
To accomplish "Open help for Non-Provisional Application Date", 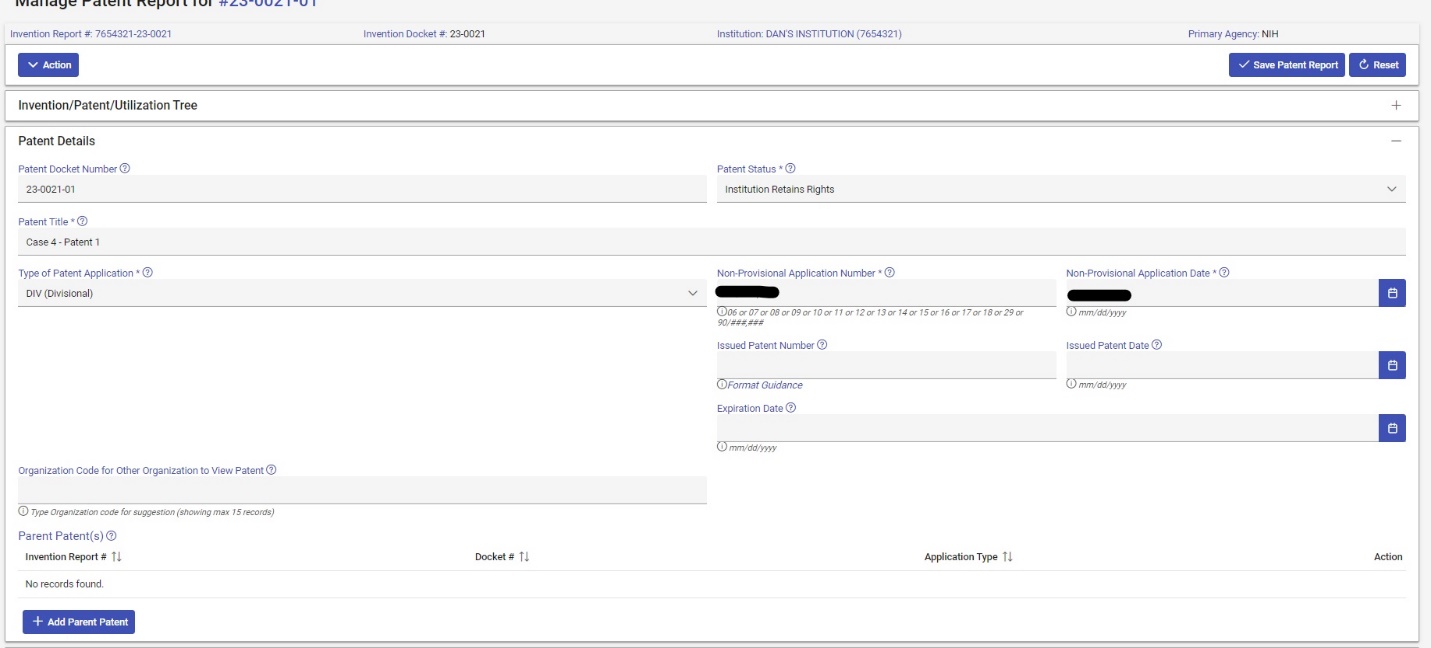I will click(x=1224, y=273).
